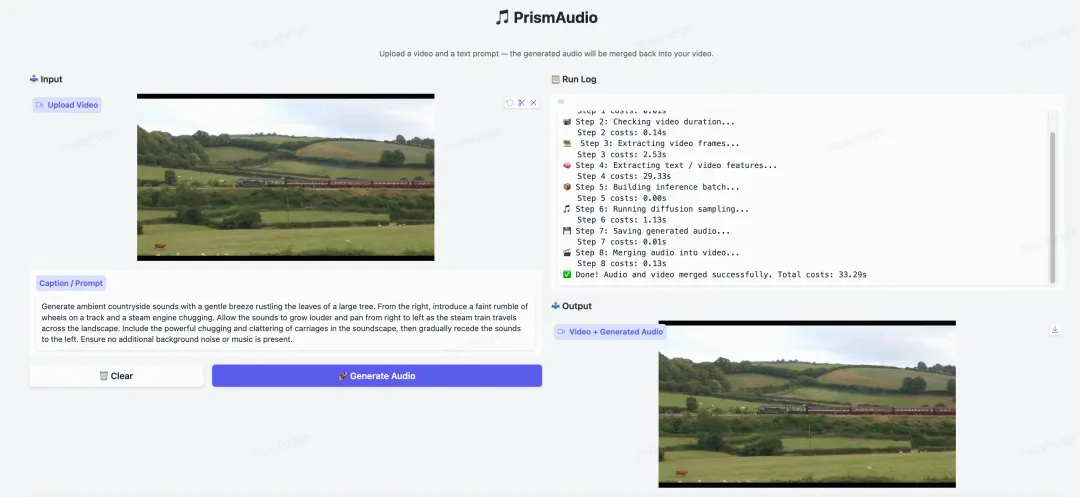Click log line 'Step 3 costs: 2.53s'
This screenshot has height=497, width=1080.
tap(622, 154)
